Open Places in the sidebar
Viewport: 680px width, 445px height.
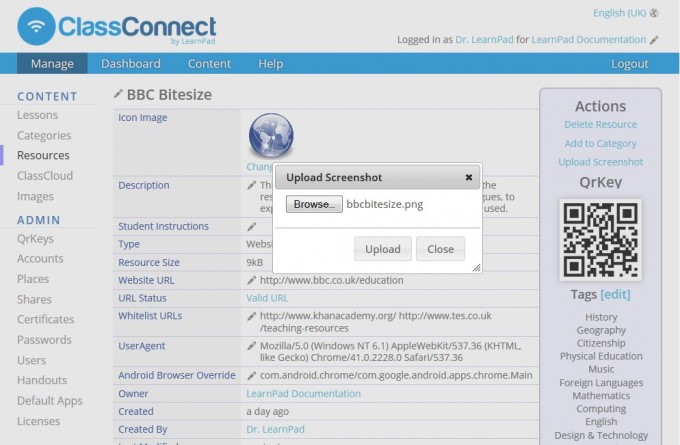click(33, 279)
